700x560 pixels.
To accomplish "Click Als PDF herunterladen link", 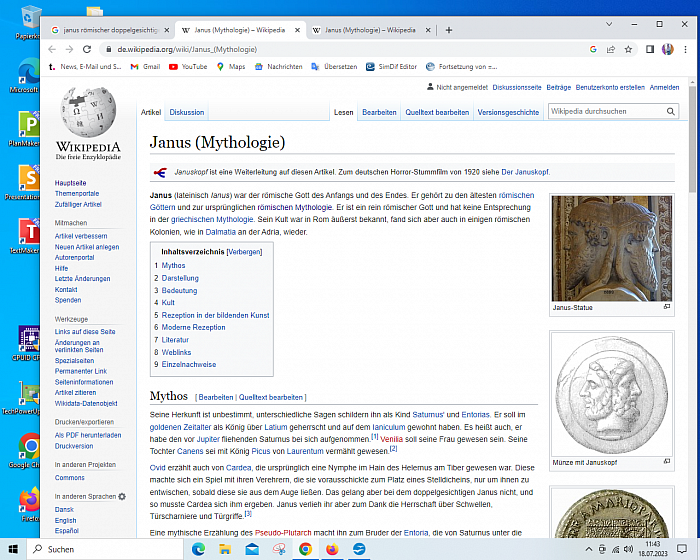I will pyautogui.click(x=88, y=435).
